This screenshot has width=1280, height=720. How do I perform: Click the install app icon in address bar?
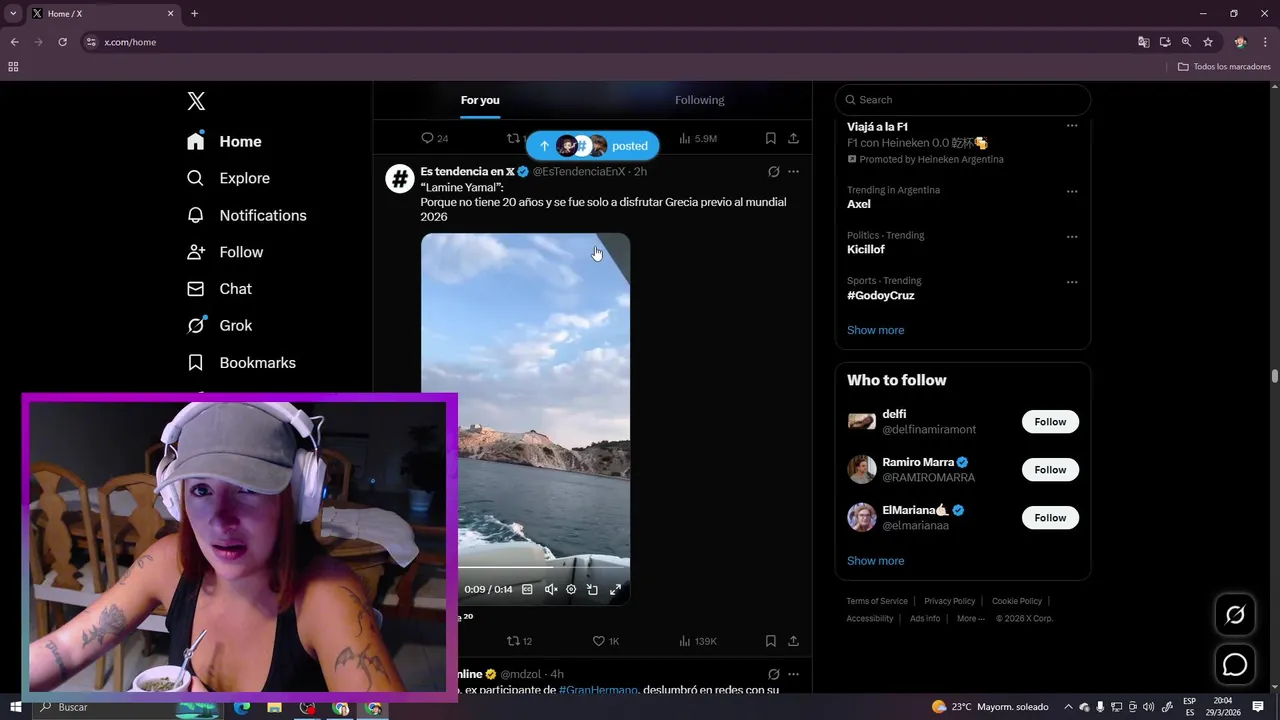[1165, 42]
